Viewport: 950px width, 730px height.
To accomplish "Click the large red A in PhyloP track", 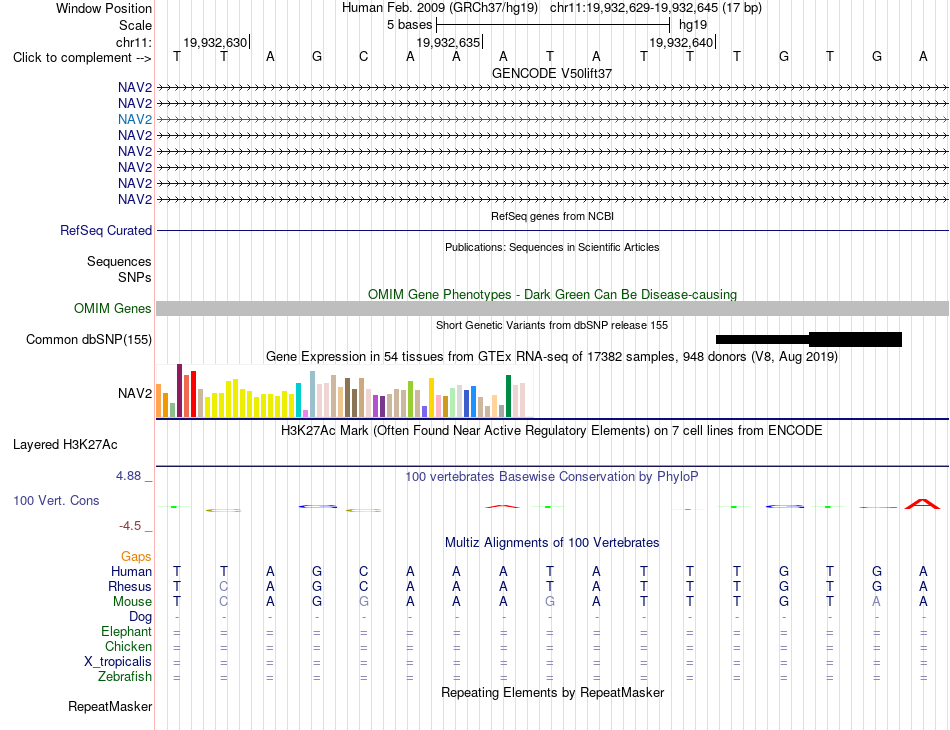I will pyautogui.click(x=923, y=503).
